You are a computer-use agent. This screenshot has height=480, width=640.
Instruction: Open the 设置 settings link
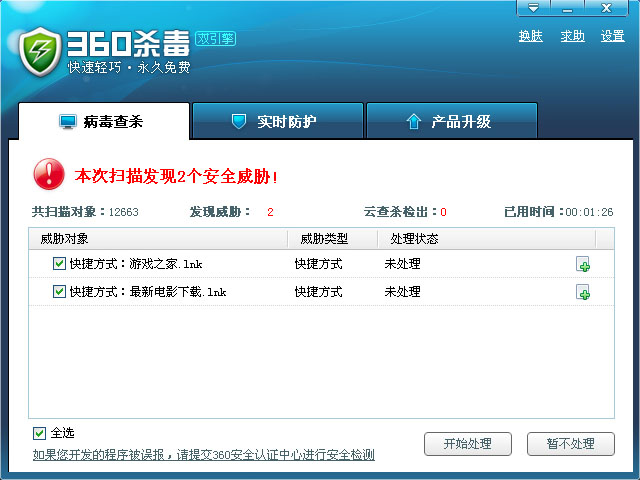pyautogui.click(x=612, y=36)
